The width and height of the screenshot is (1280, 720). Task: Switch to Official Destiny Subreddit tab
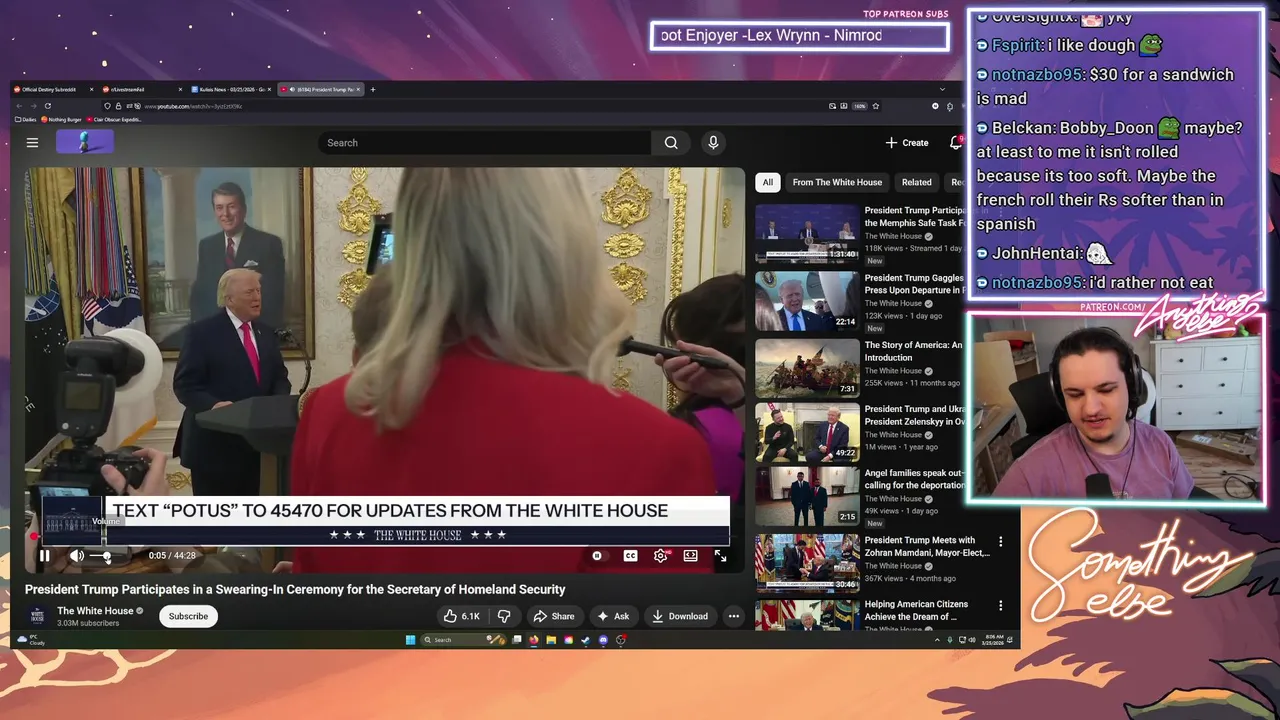pos(50,90)
